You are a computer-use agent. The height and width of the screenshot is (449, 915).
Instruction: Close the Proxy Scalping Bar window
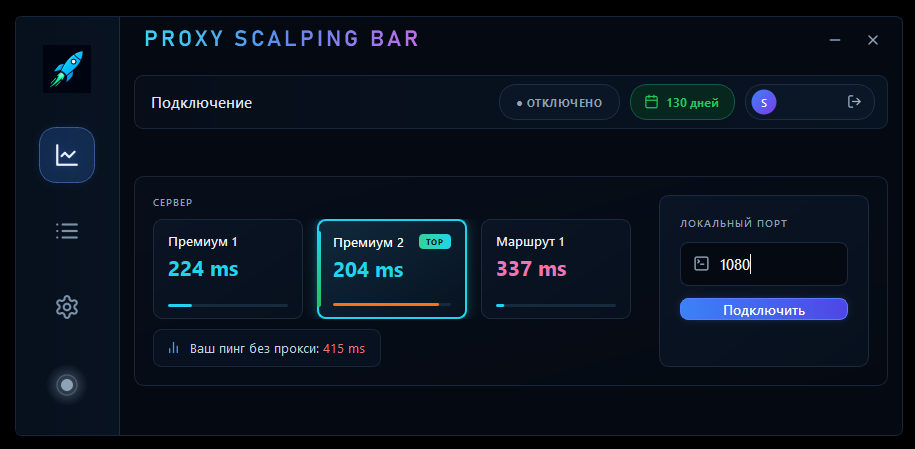pyautogui.click(x=873, y=40)
